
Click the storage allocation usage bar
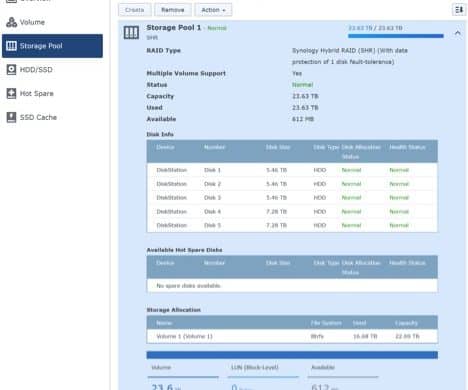(292, 355)
